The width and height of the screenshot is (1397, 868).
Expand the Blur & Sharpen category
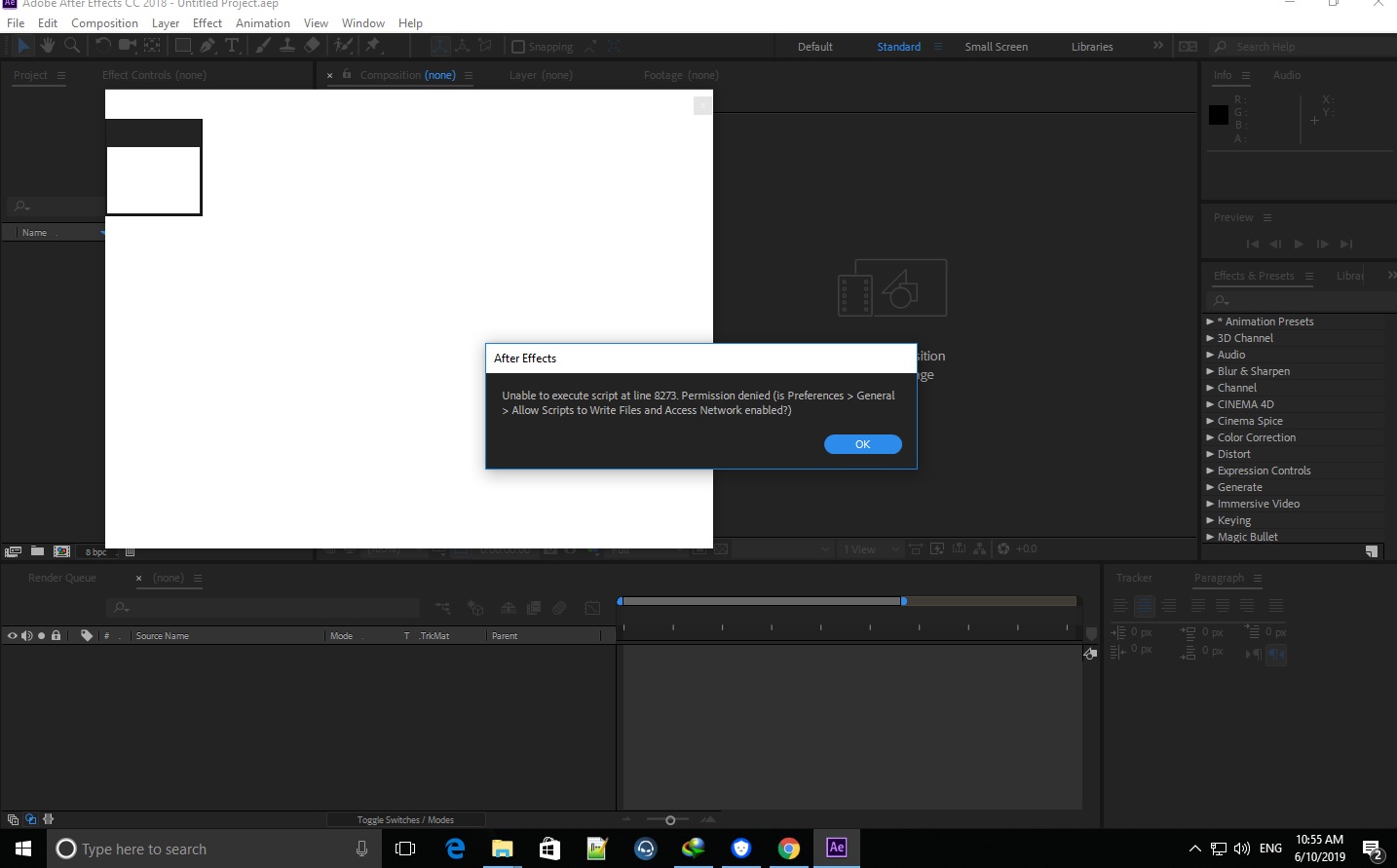click(1210, 371)
